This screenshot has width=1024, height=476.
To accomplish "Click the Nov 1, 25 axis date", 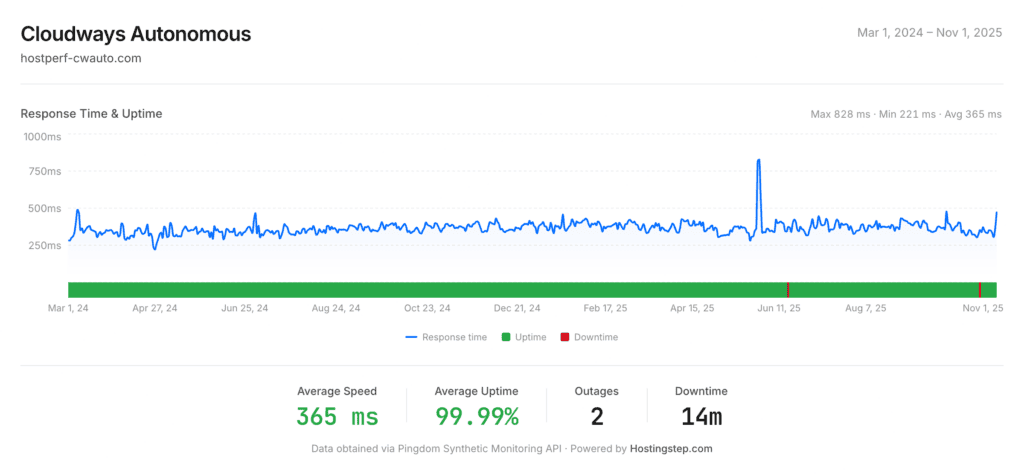I will [x=983, y=308].
